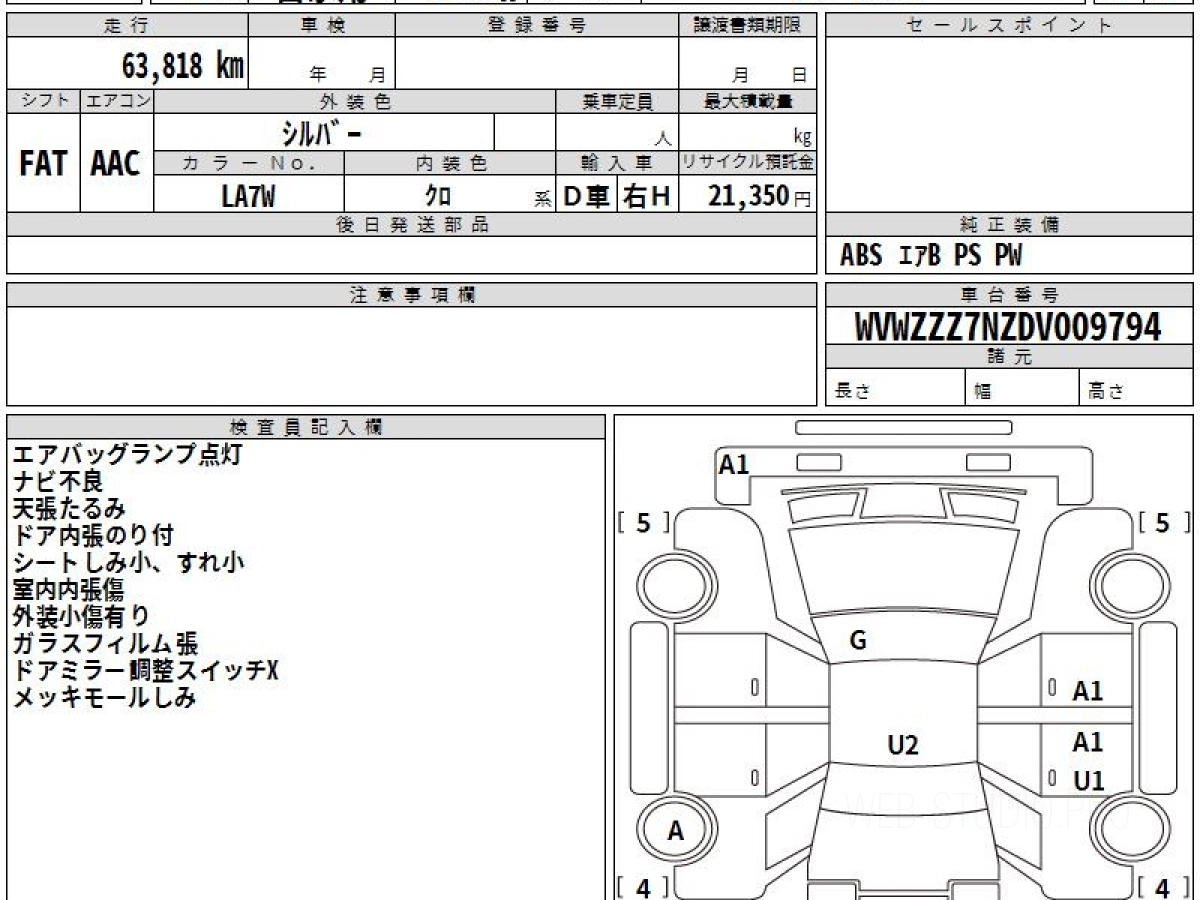Select the 長さ dimension label
This screenshot has width=1200, height=900.
point(852,392)
